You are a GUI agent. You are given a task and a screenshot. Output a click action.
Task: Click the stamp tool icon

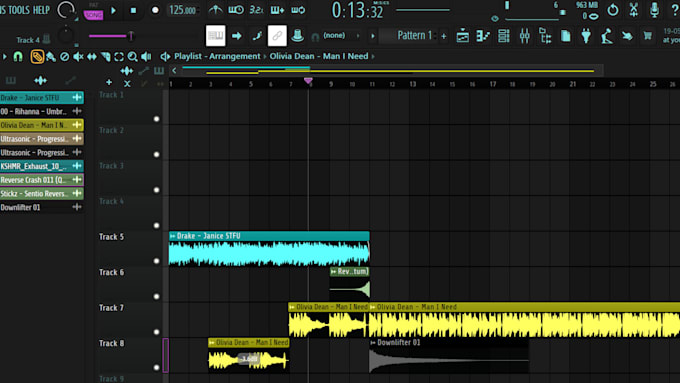[298, 36]
